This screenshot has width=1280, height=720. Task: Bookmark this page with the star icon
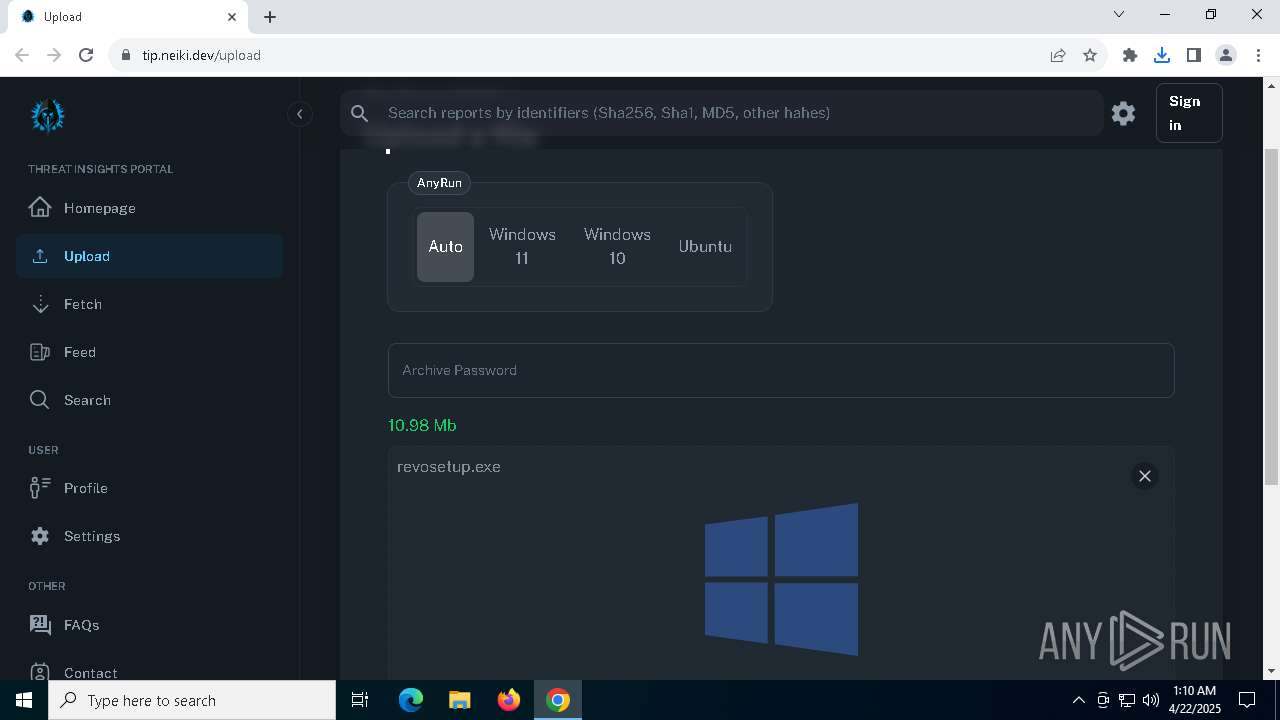(1090, 55)
